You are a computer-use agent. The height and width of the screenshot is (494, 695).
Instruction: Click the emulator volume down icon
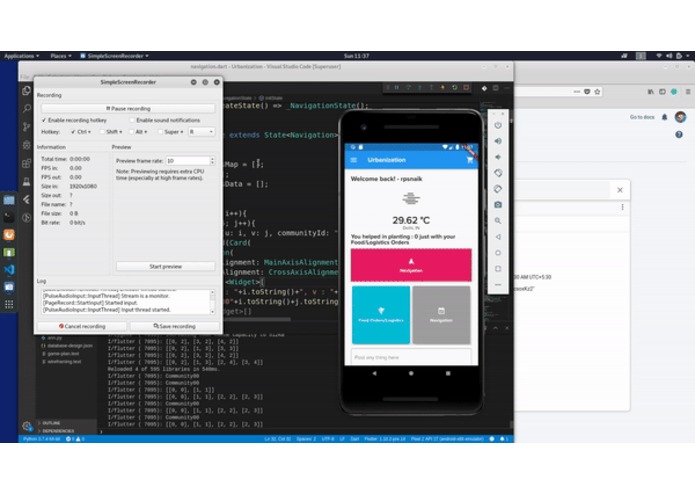click(x=498, y=157)
